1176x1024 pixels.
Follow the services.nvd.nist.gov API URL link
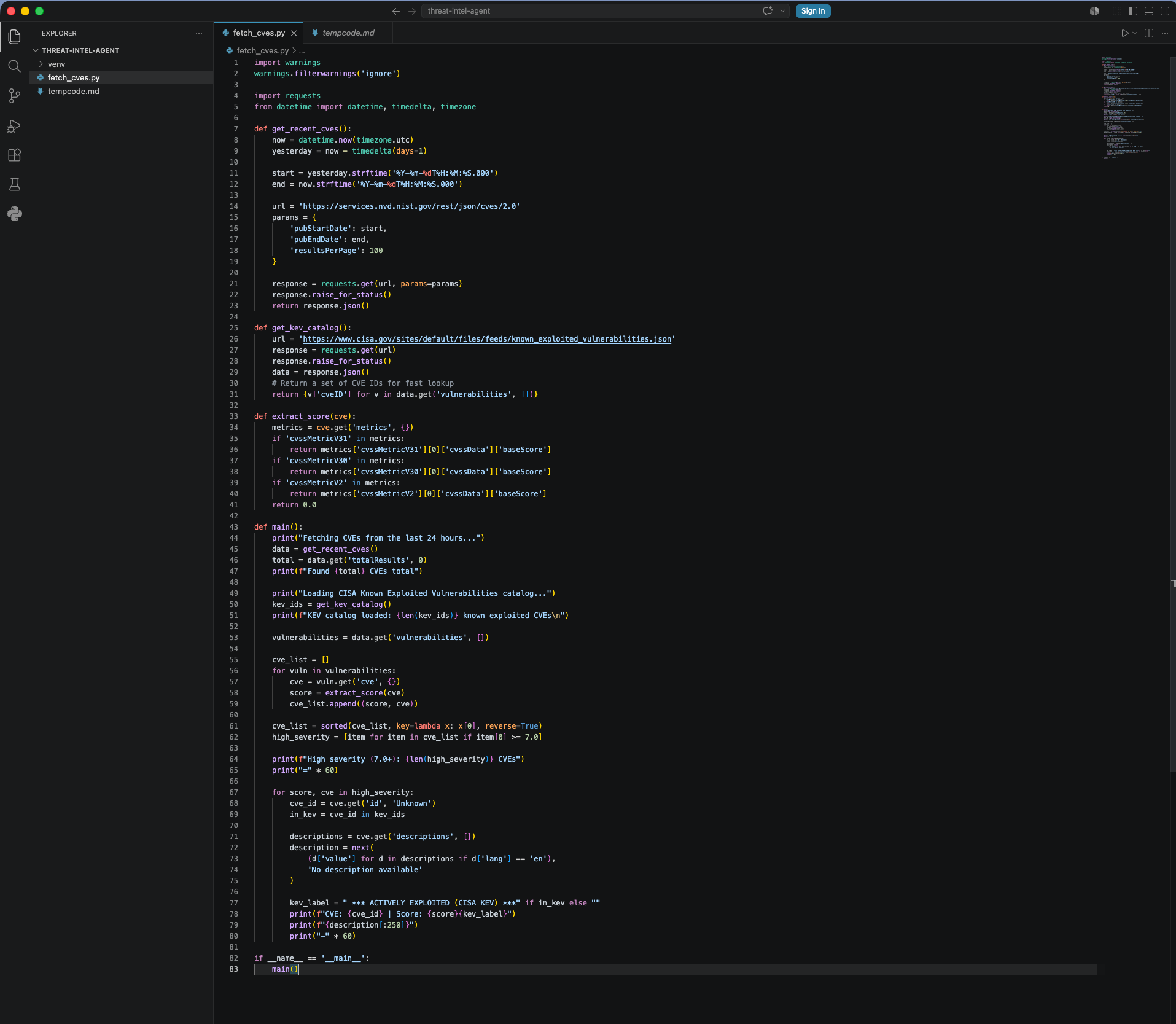pos(410,206)
